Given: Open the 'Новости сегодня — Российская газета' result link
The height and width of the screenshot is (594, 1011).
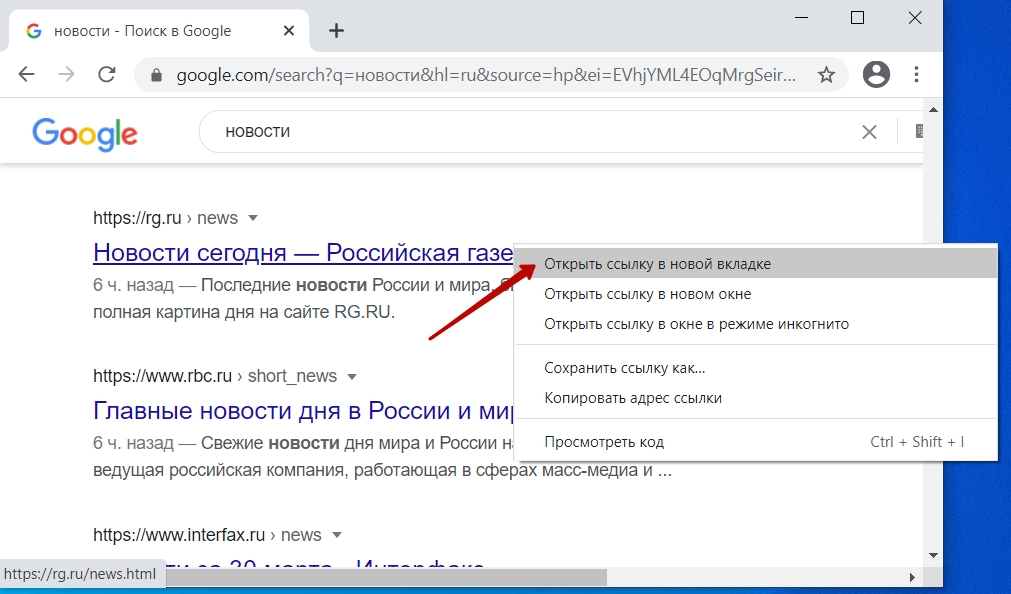Looking at the screenshot, I should [x=303, y=252].
